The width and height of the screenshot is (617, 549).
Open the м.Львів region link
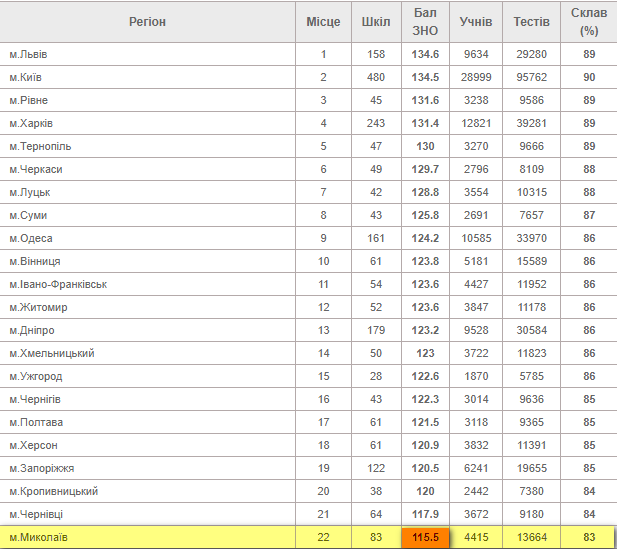(x=28, y=54)
